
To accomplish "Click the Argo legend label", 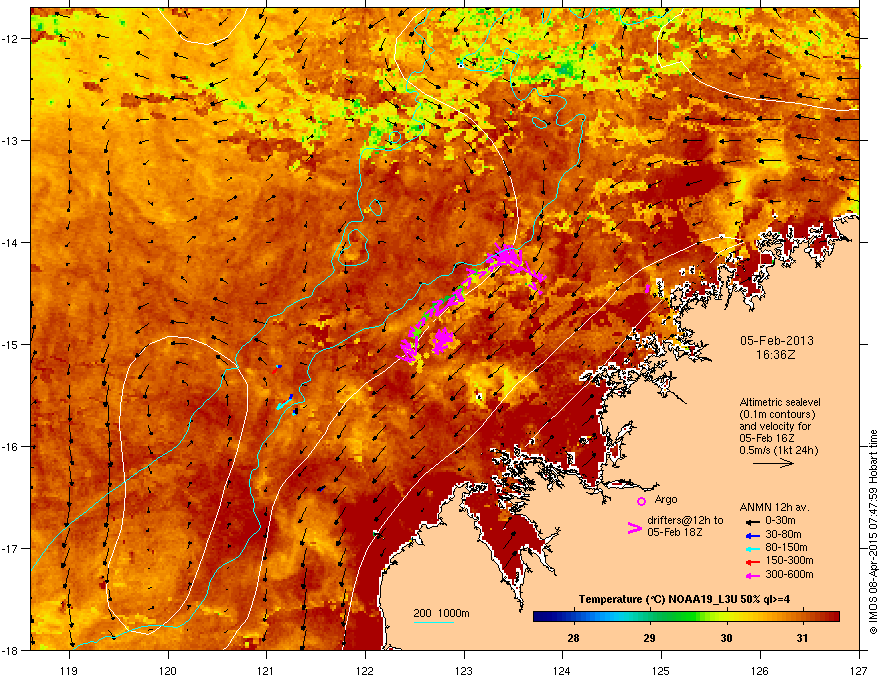I will coord(666,499).
